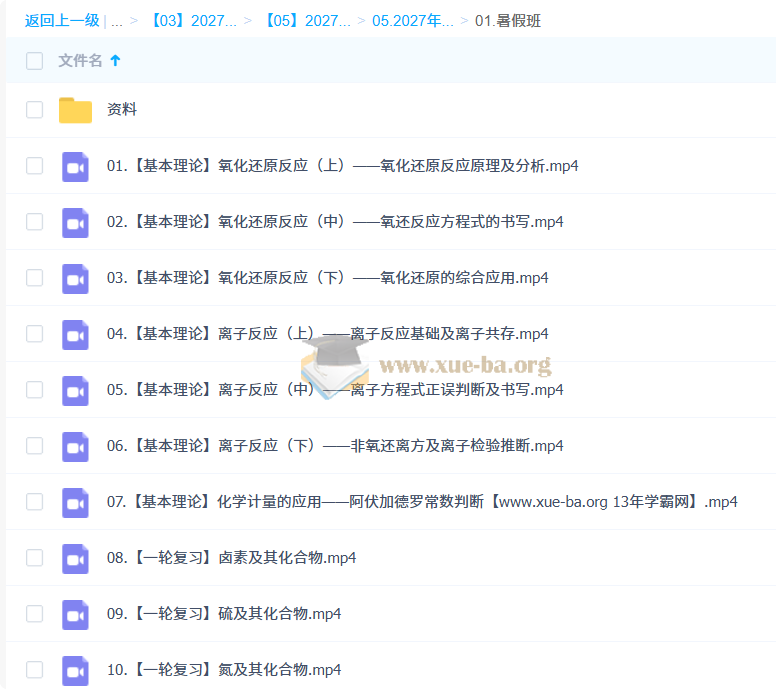Expand collapsed breadcrumb ellipsis
This screenshot has width=776, height=689.
(117, 21)
